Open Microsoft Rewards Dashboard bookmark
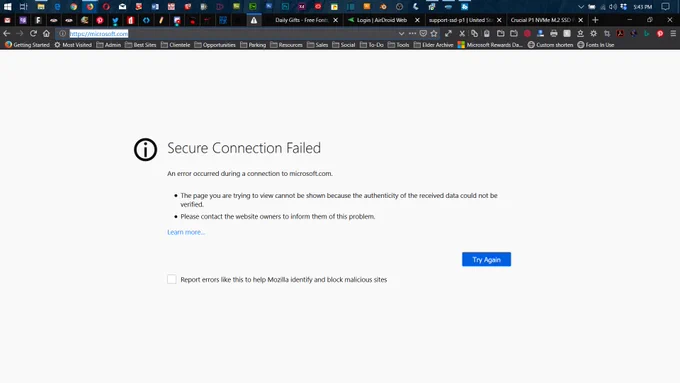 pos(490,45)
